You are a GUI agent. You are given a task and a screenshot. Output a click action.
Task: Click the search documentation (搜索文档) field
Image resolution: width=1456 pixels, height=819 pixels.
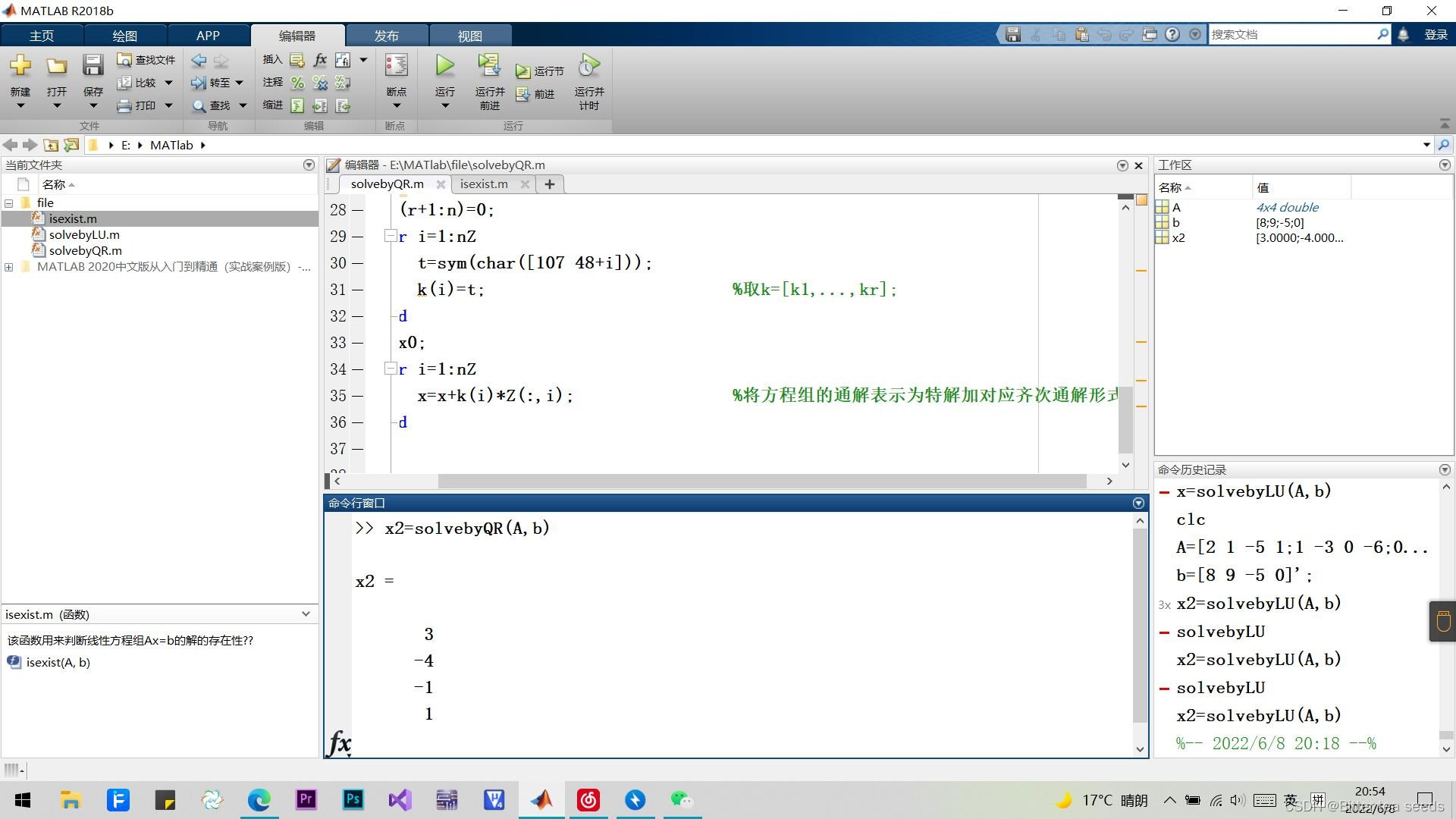coord(1293,35)
